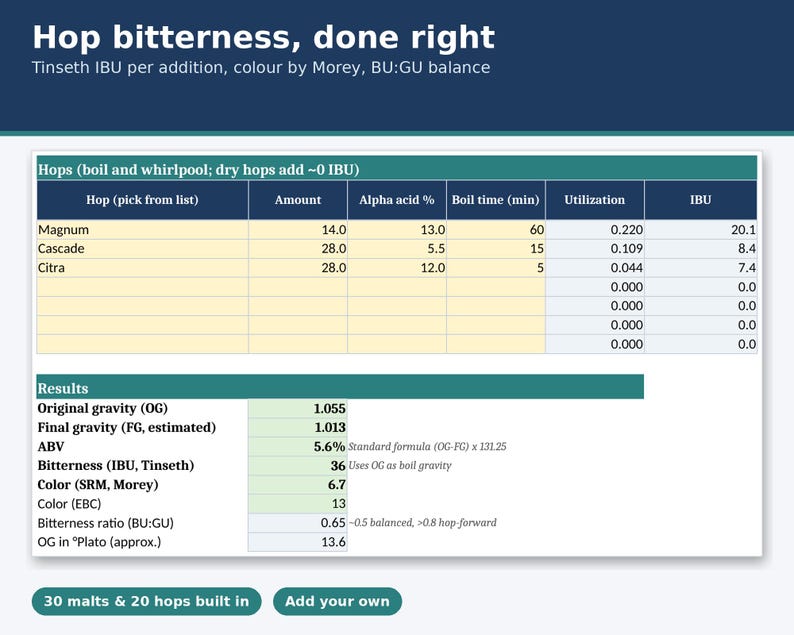
Task: Click the Tinseth IBU per addition subtitle
Action: pyautogui.click(x=261, y=68)
